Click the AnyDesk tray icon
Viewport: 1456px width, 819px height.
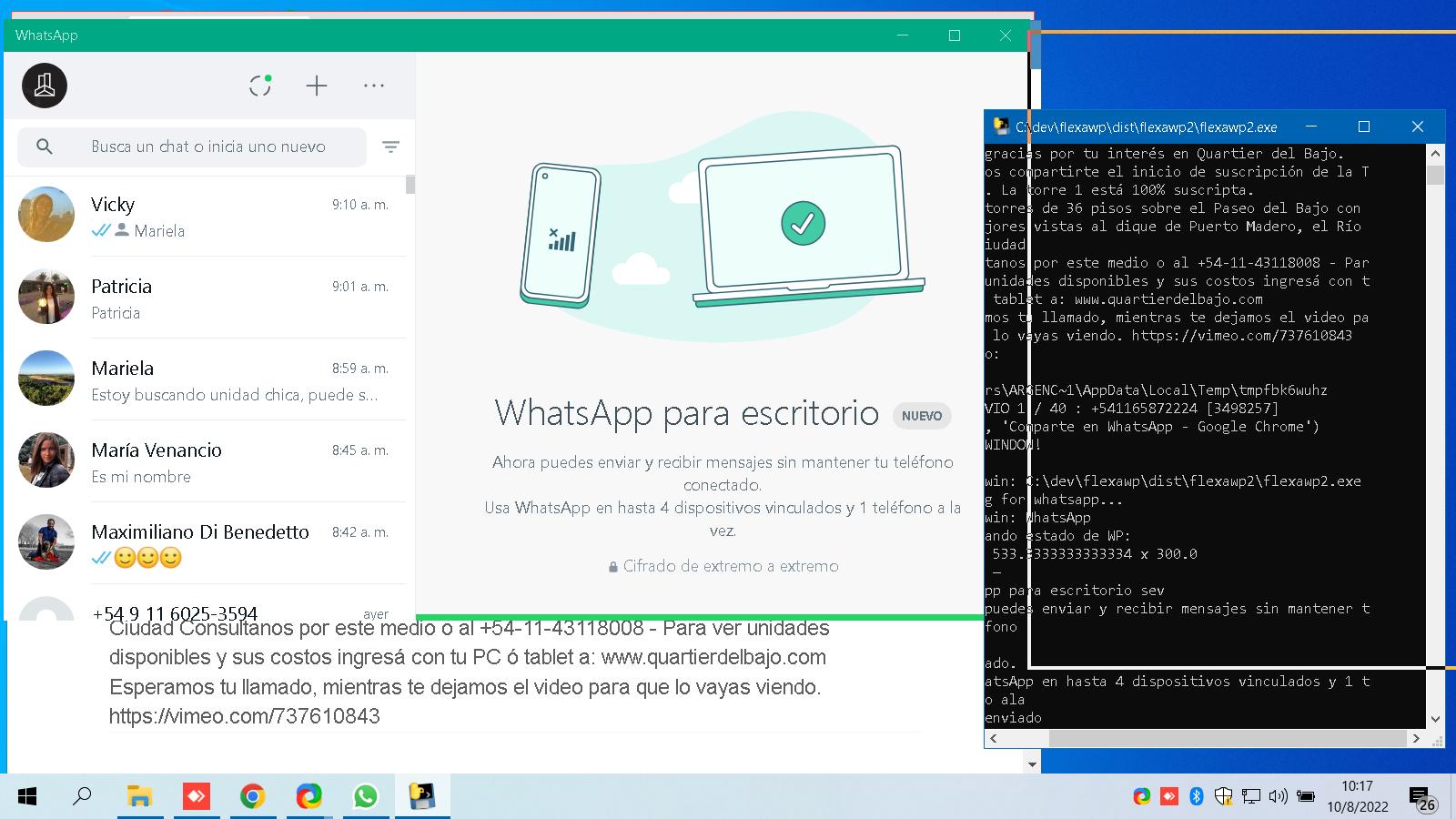(x=1169, y=797)
